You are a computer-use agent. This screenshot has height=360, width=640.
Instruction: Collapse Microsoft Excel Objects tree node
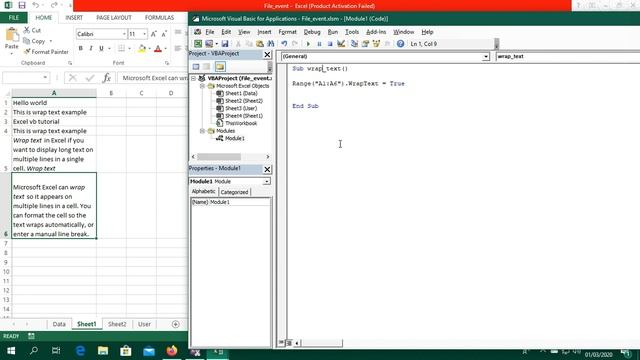[x=202, y=86]
